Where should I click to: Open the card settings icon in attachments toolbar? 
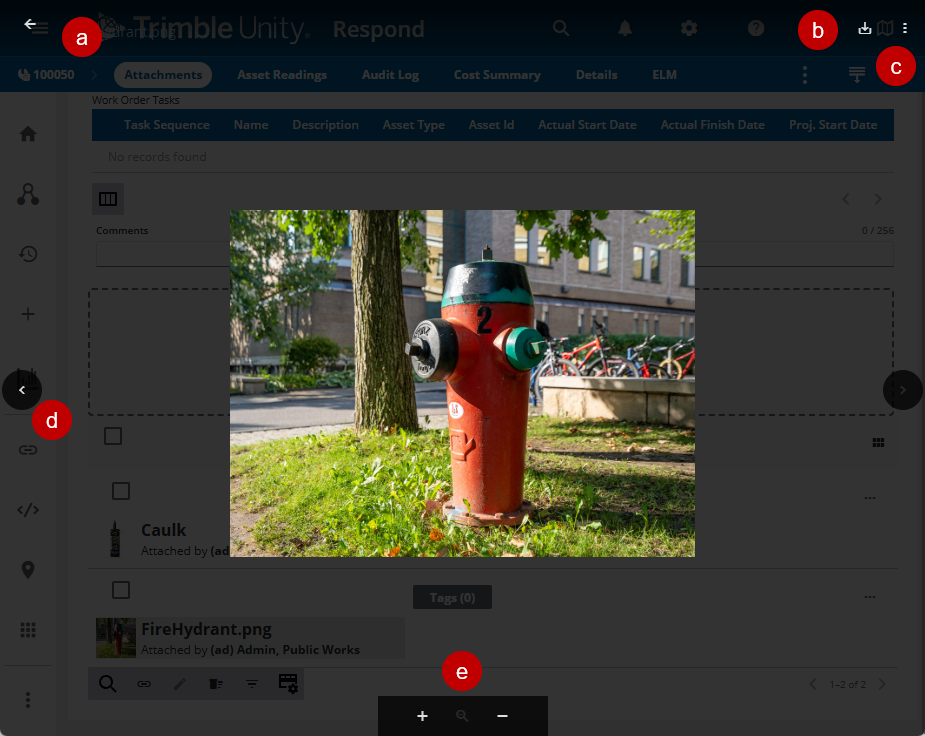click(x=288, y=684)
